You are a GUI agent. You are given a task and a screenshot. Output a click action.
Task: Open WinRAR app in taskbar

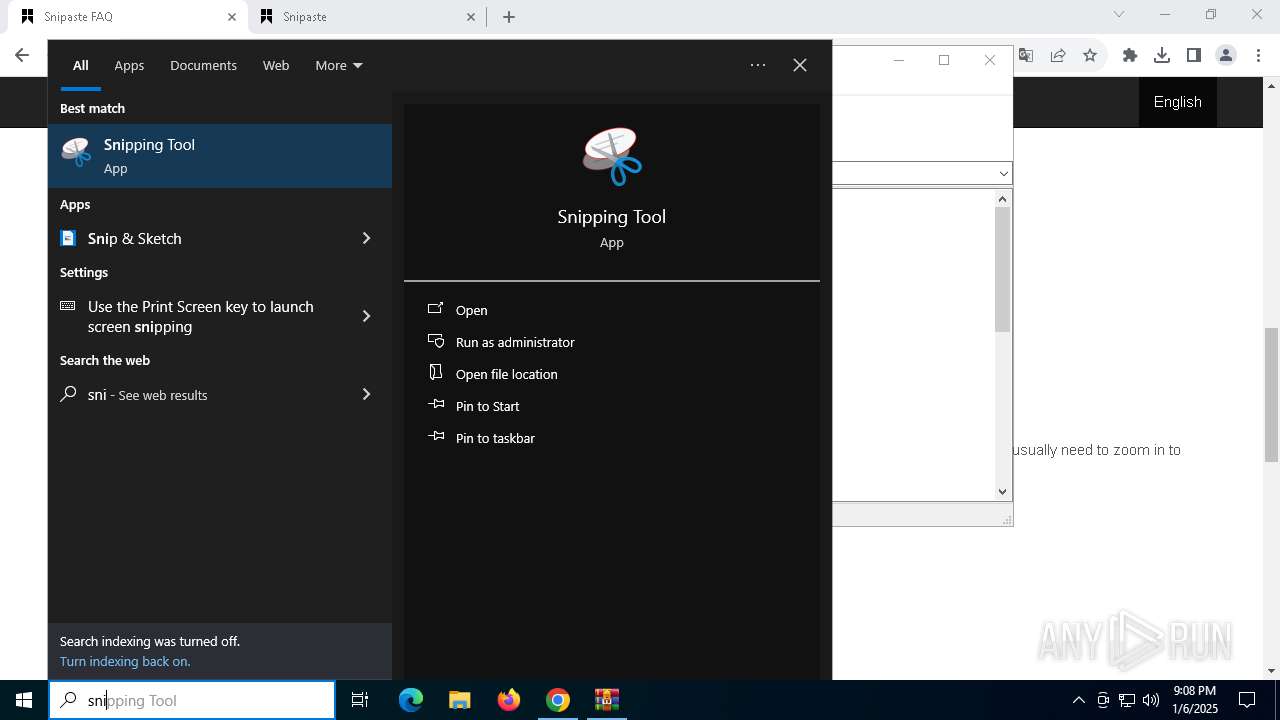[607, 700]
